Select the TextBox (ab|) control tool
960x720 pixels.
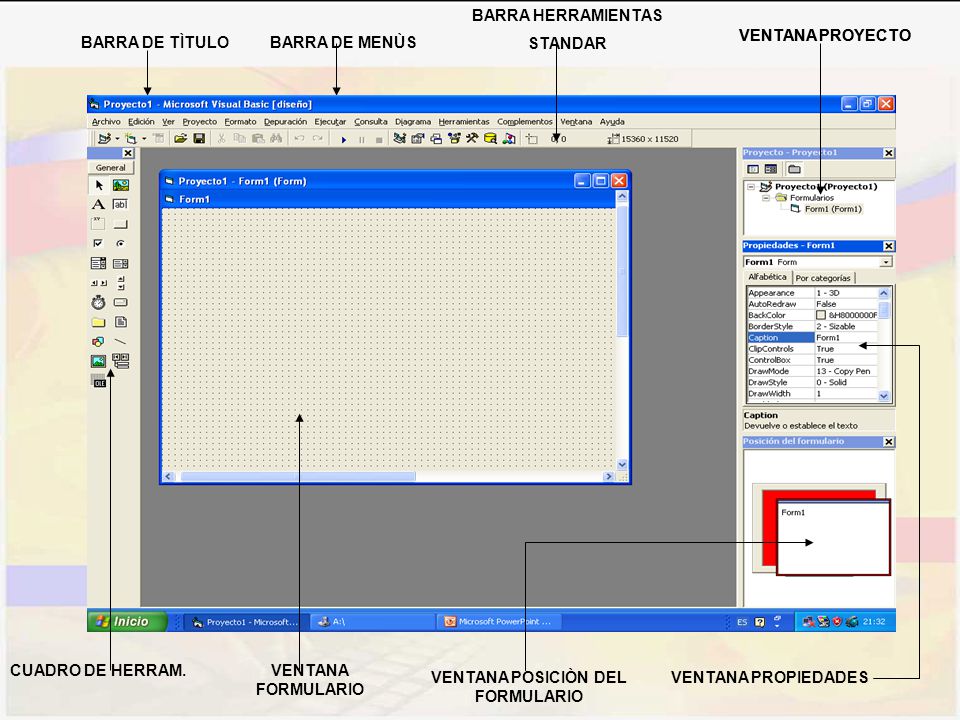click(121, 204)
